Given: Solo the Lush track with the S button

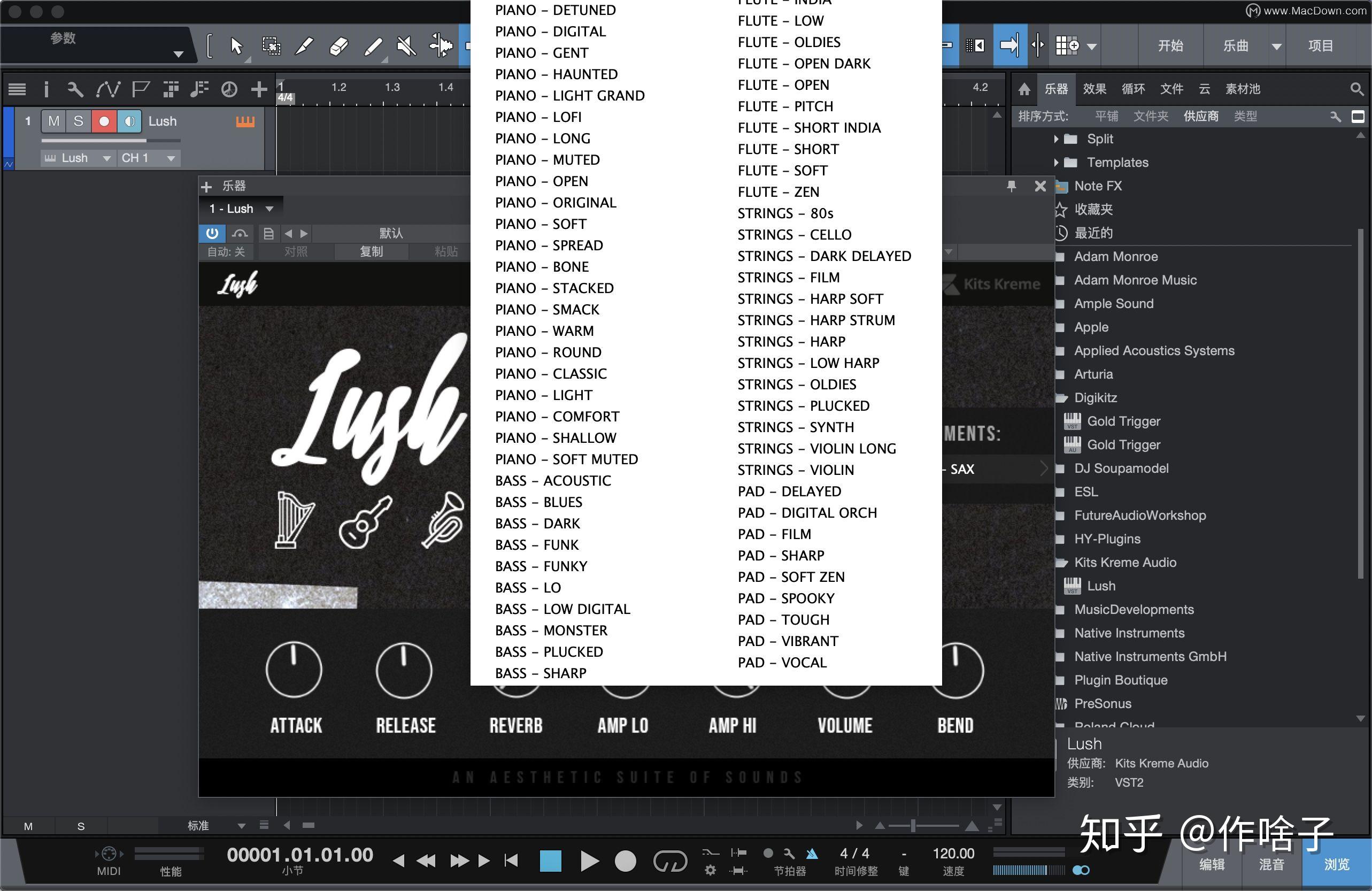Looking at the screenshot, I should click(x=79, y=121).
